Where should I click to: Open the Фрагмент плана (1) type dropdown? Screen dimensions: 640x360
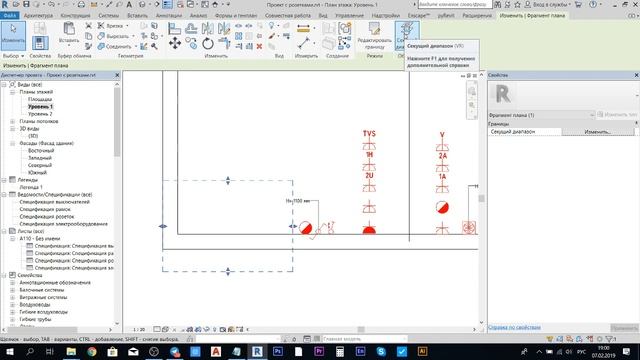541,116
